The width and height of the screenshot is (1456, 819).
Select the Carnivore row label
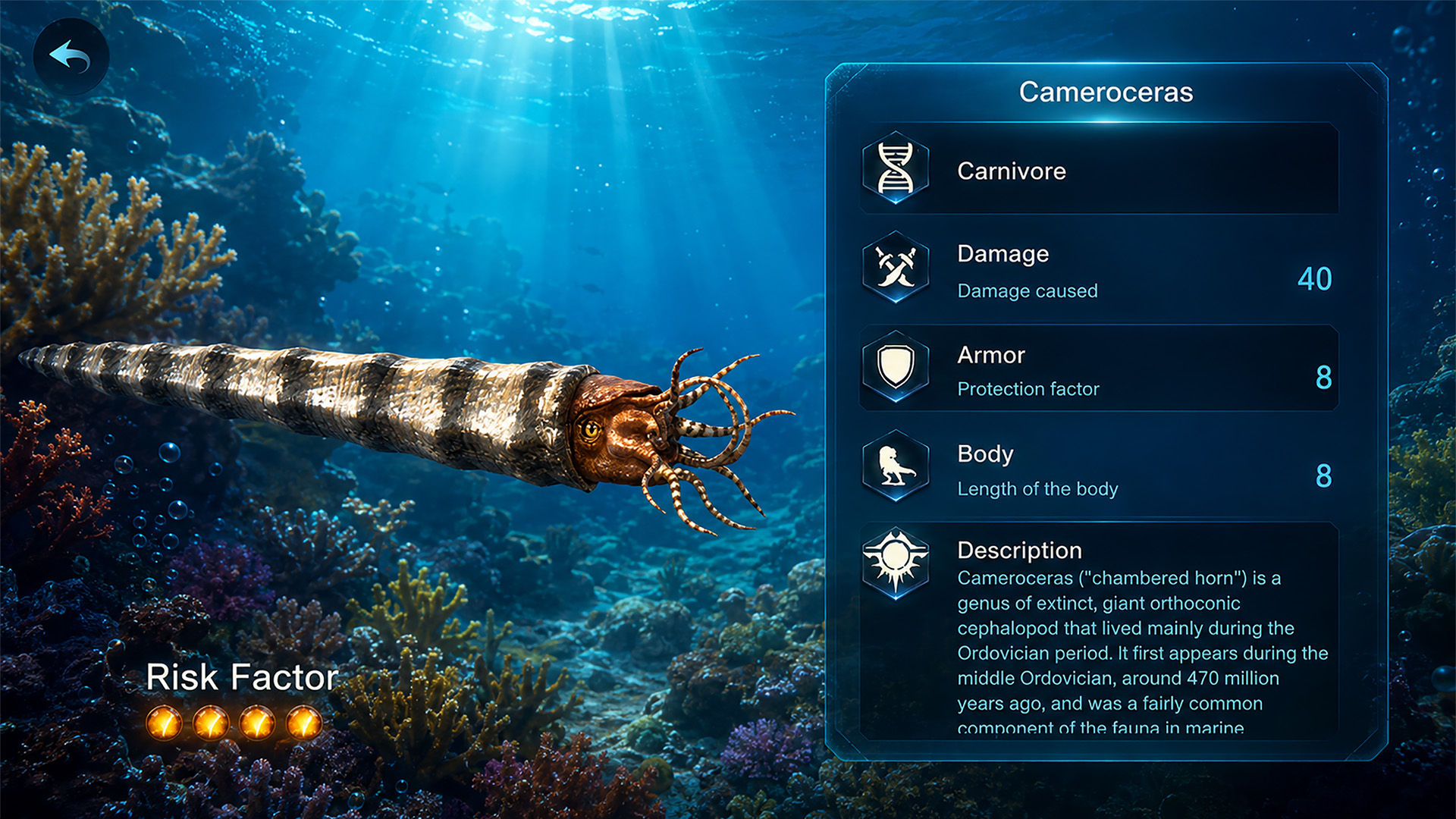1012,171
